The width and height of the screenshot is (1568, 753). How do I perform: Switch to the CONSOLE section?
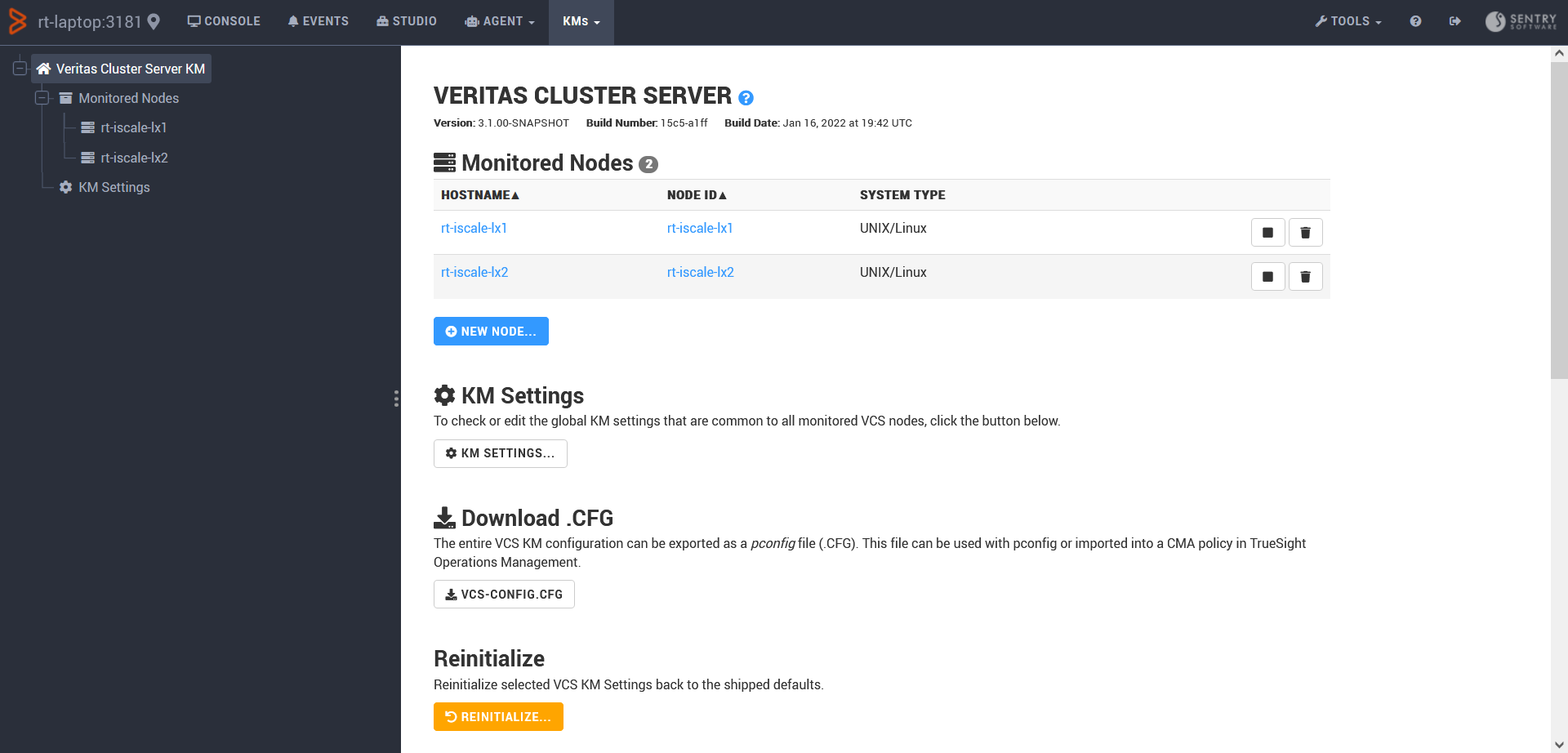pos(224,21)
